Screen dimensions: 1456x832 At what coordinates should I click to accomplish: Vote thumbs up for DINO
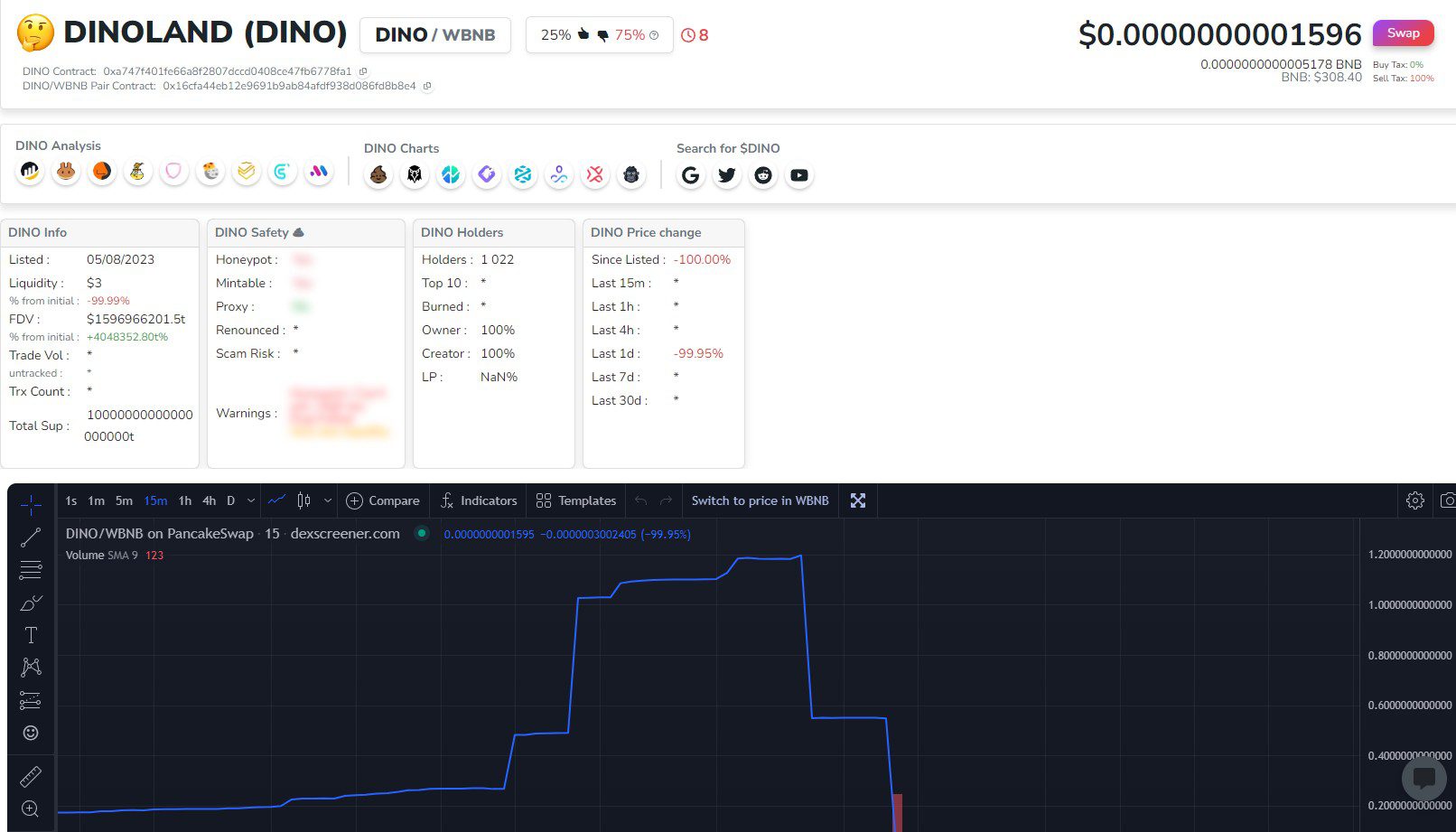click(583, 34)
